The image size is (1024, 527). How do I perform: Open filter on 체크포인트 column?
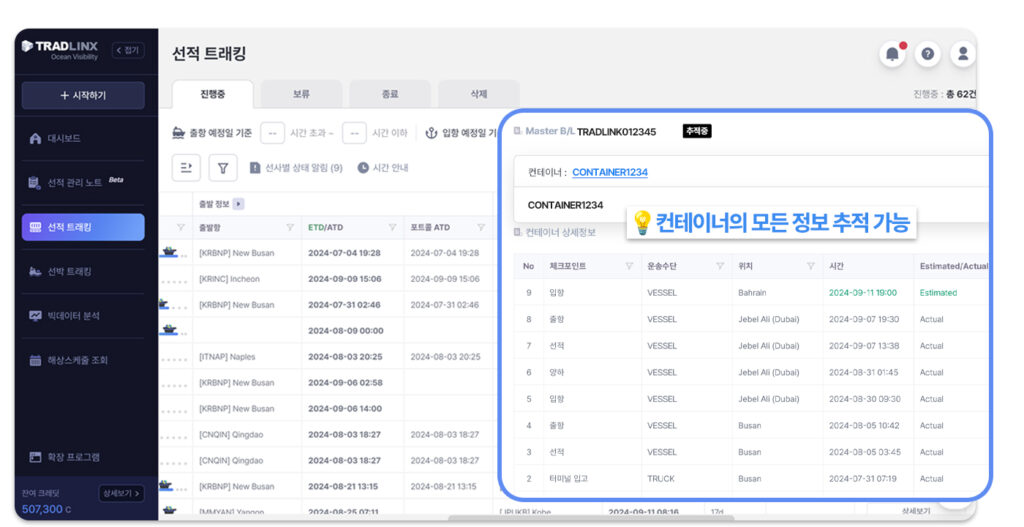tap(630, 266)
